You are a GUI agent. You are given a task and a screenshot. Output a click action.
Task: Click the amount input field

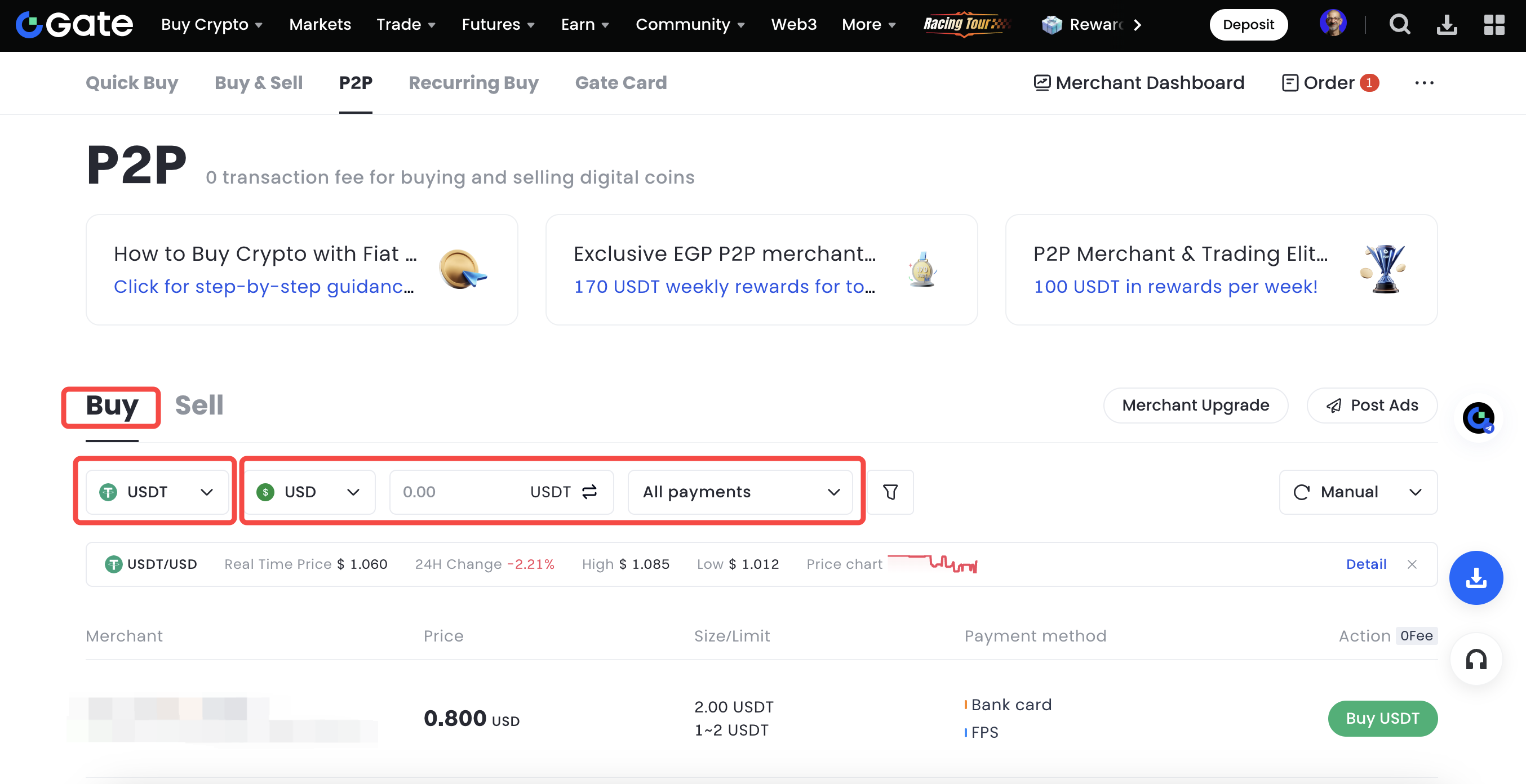(456, 492)
